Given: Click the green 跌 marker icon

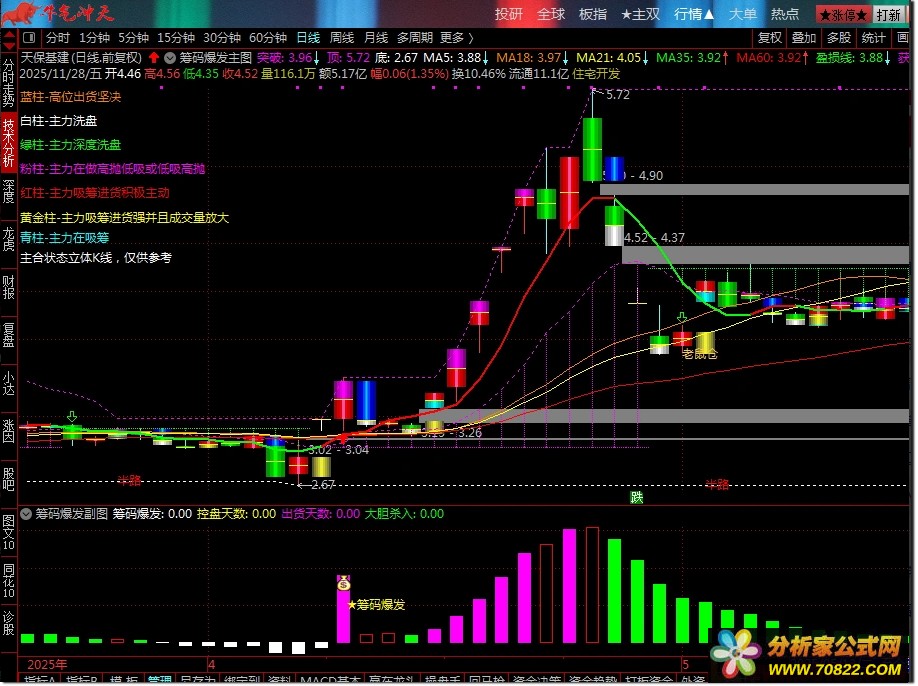Looking at the screenshot, I should pos(636,498).
